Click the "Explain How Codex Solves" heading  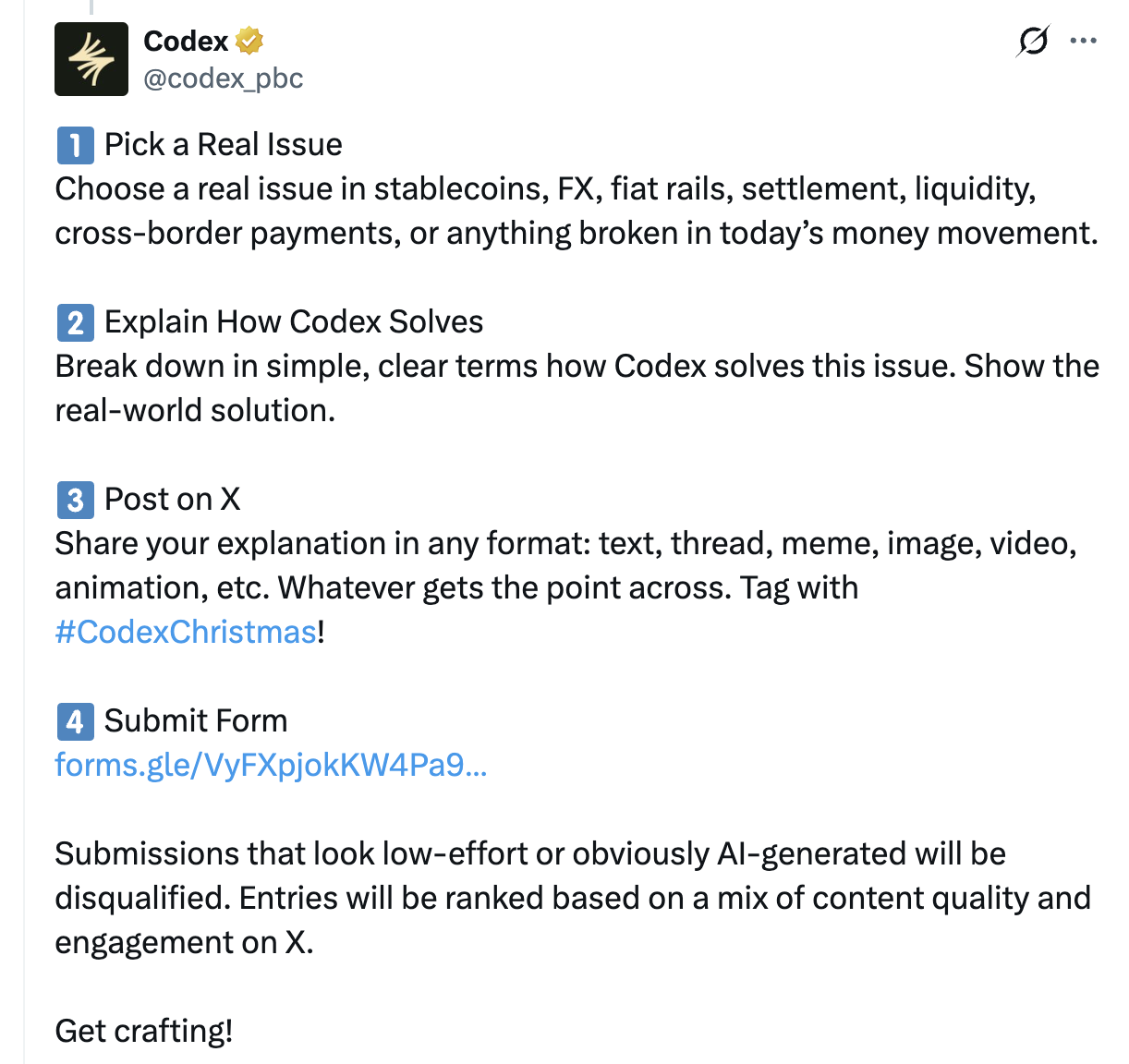tap(294, 322)
